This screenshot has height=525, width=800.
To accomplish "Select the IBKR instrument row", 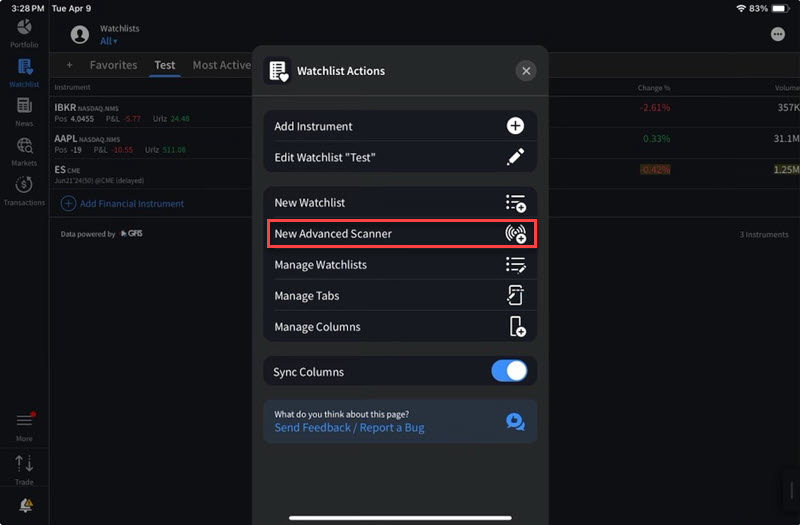I will (150, 112).
